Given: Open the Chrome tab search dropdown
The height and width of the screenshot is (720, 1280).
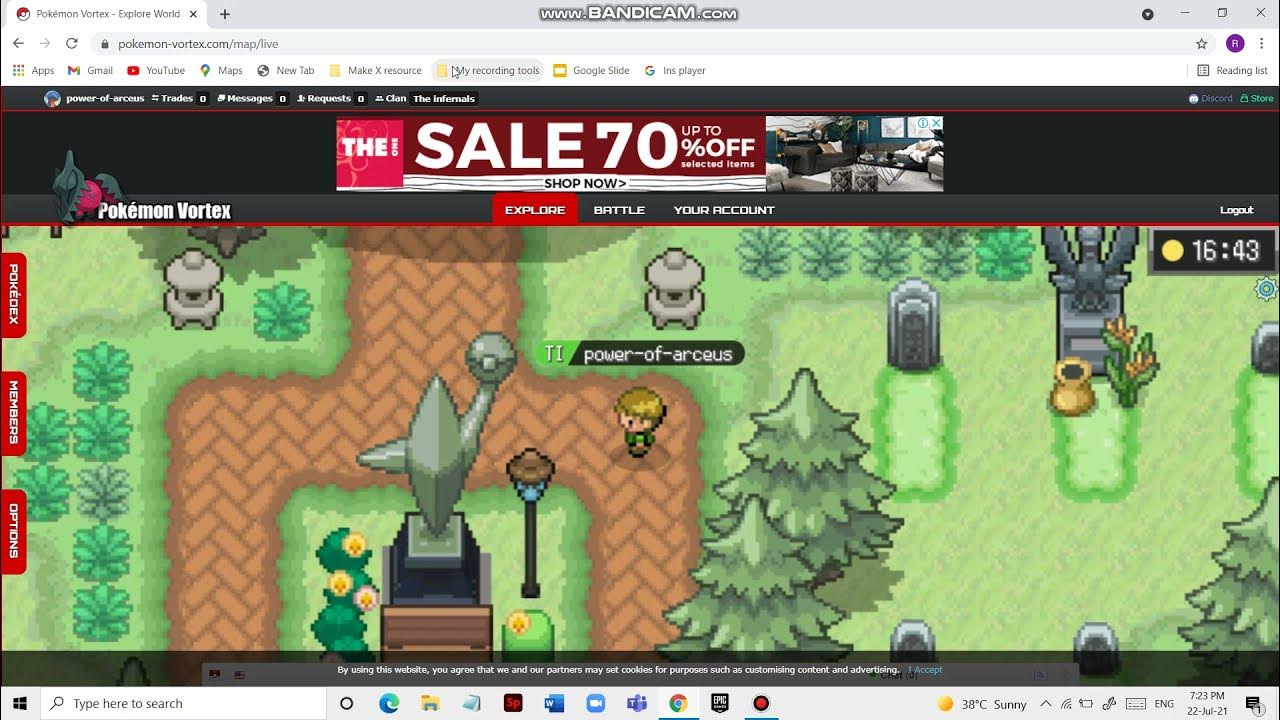Looking at the screenshot, I should [1147, 14].
